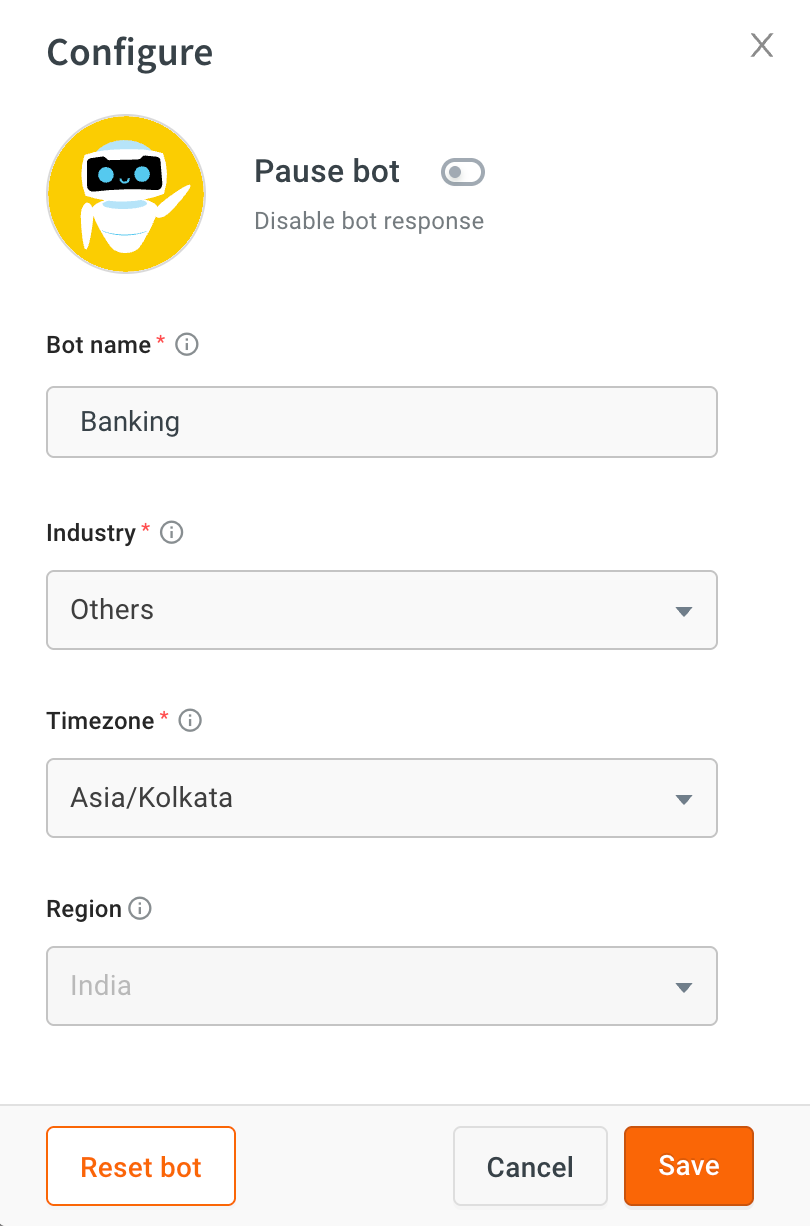The height and width of the screenshot is (1226, 810).
Task: Toggle the Pause bot switch
Action: (463, 173)
